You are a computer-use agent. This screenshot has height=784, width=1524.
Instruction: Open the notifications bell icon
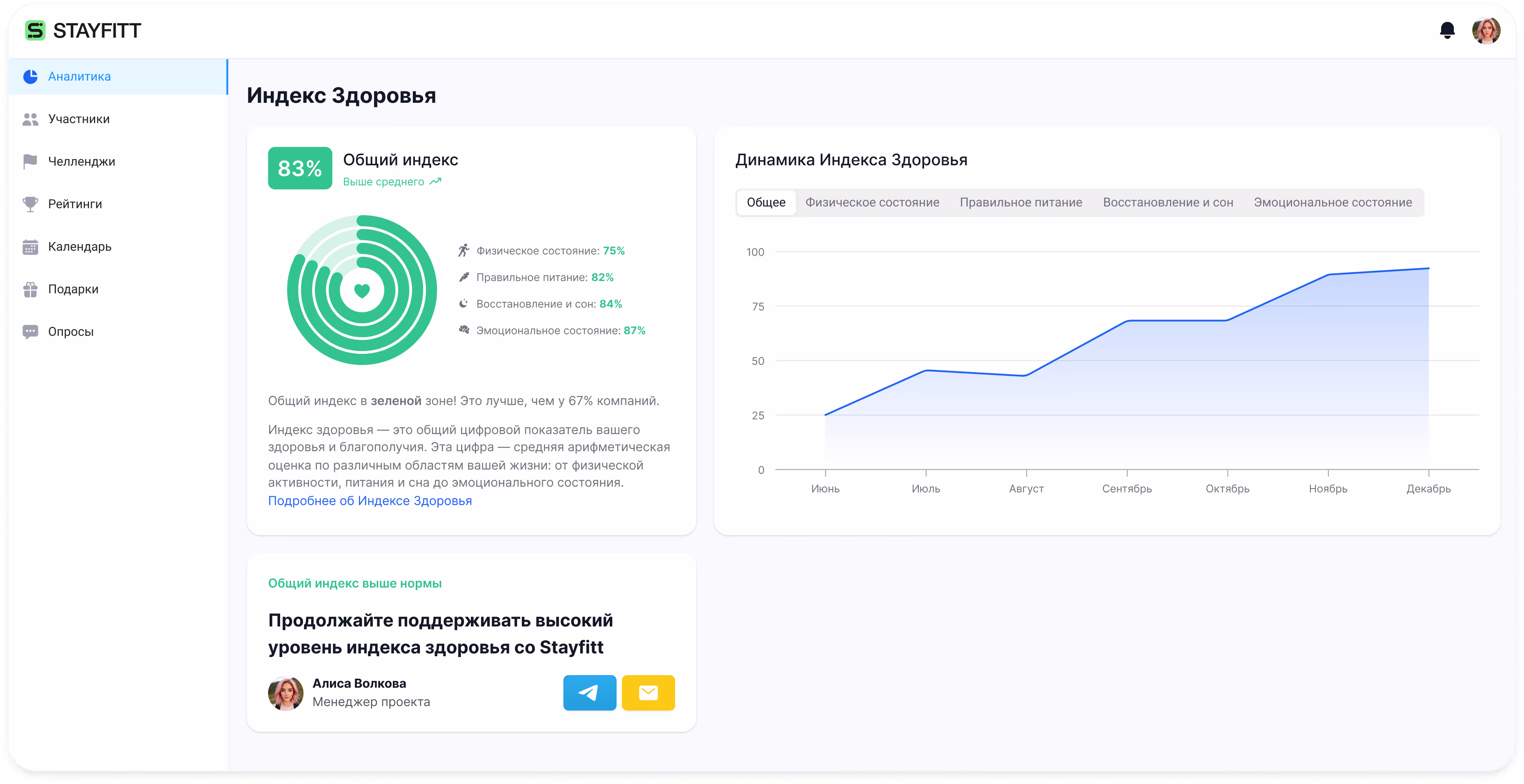pyautogui.click(x=1447, y=30)
